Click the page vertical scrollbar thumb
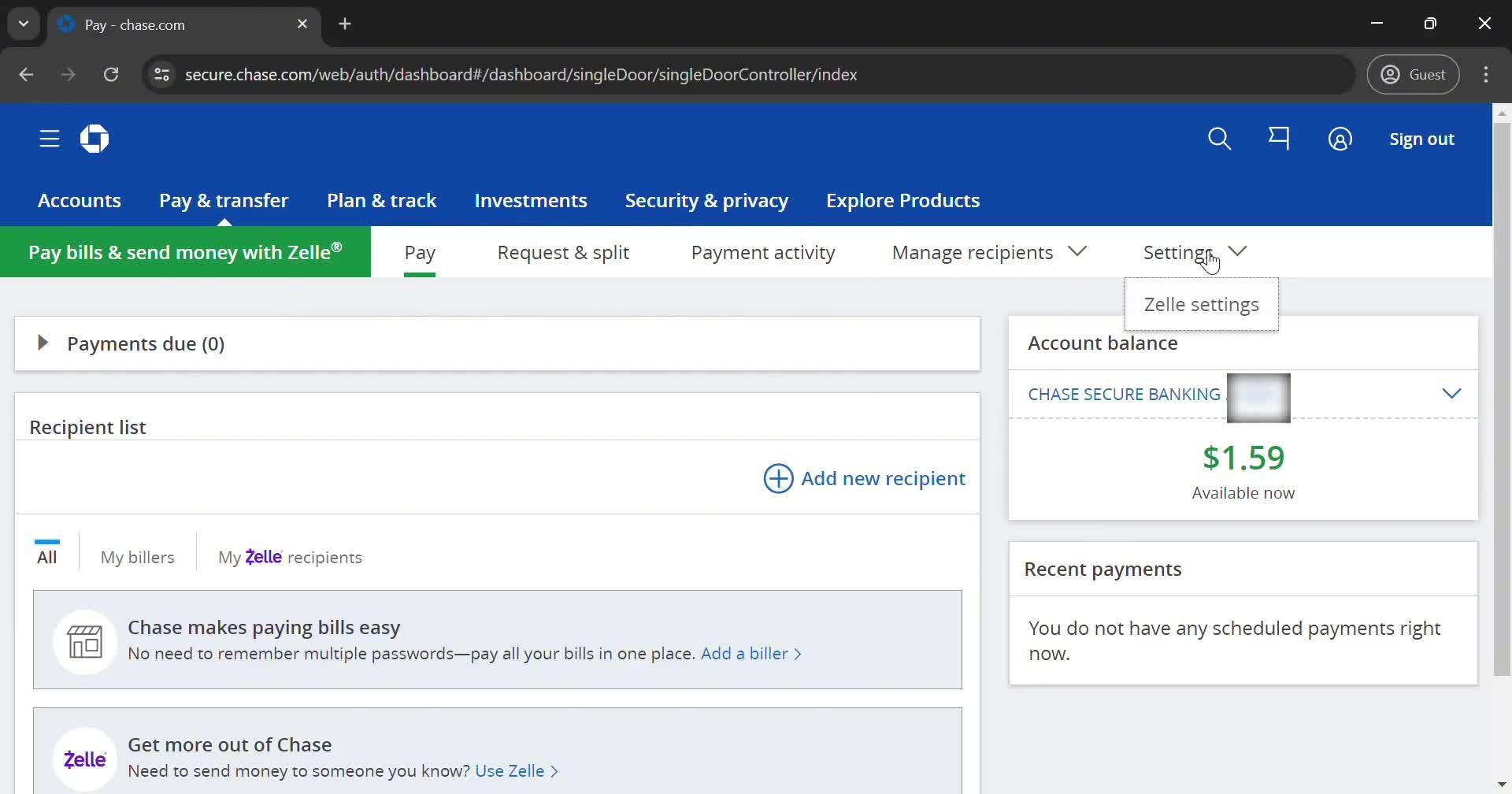The width and height of the screenshot is (1512, 794). click(1502, 399)
